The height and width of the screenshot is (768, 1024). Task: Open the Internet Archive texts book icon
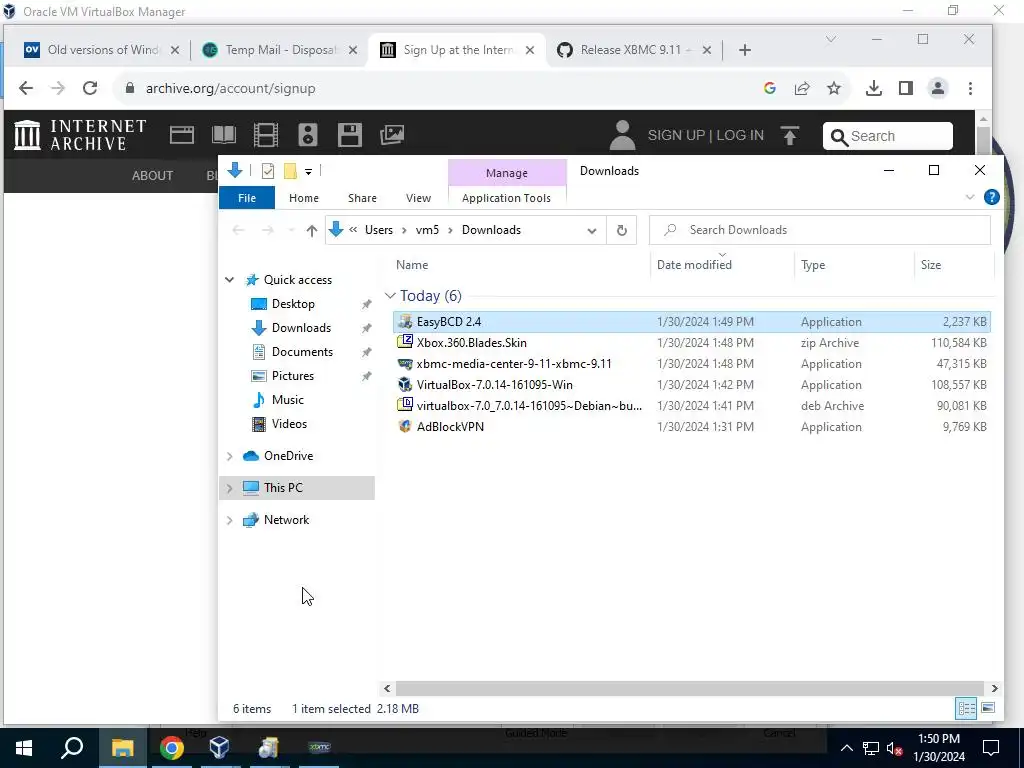(223, 135)
